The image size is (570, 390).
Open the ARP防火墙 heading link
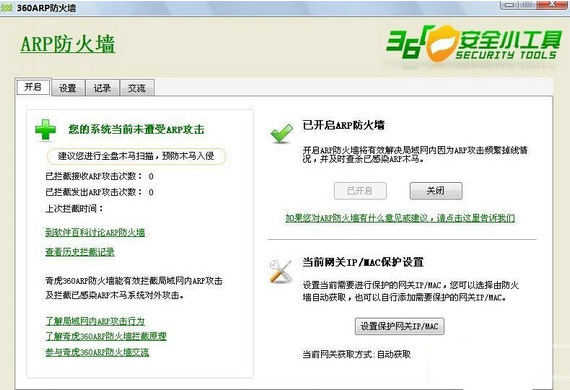(x=68, y=44)
